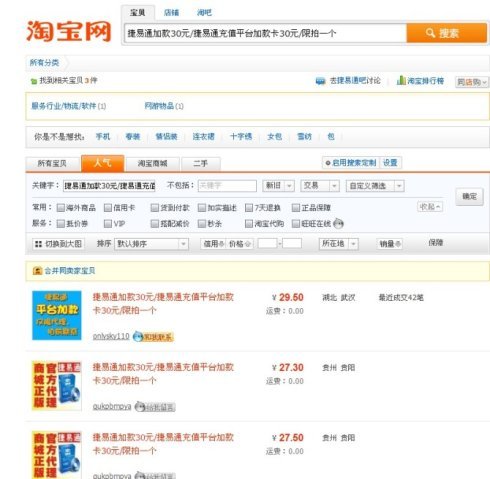Open the 默认排序 sort dropdown

click(x=151, y=244)
